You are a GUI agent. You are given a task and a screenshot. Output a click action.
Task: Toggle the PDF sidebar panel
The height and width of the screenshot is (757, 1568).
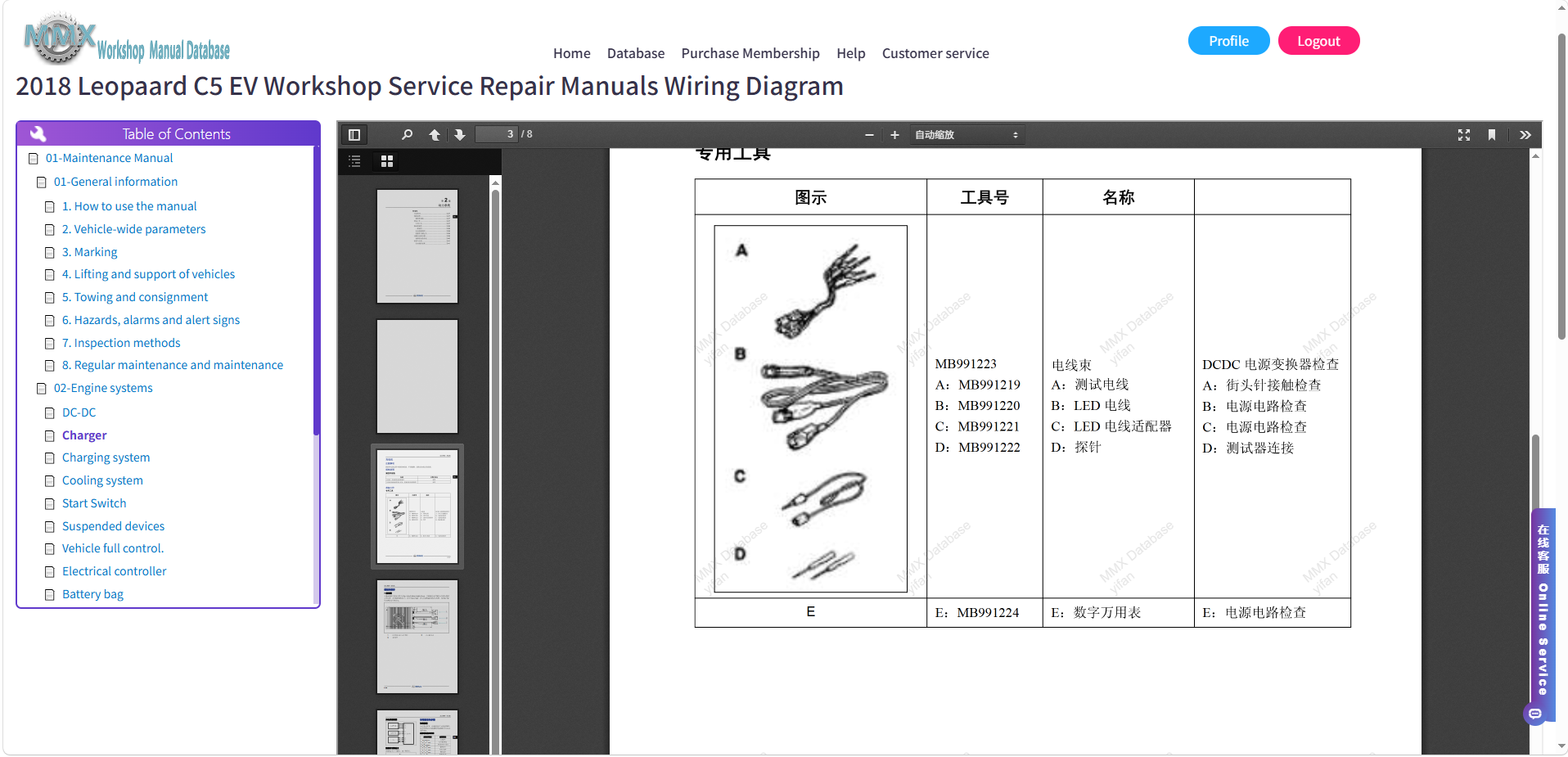[x=354, y=135]
